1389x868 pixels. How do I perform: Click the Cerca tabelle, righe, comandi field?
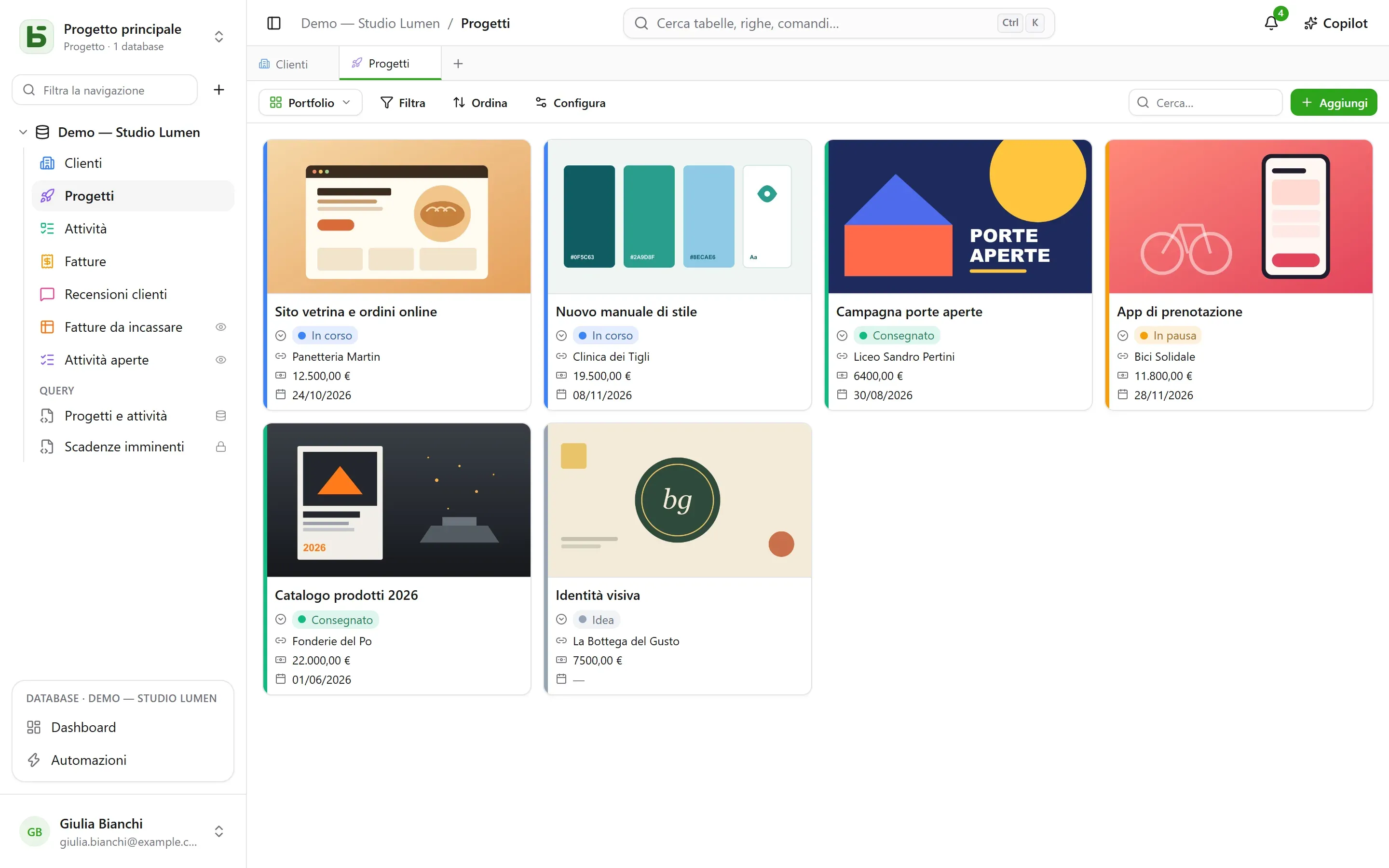pyautogui.click(x=839, y=23)
